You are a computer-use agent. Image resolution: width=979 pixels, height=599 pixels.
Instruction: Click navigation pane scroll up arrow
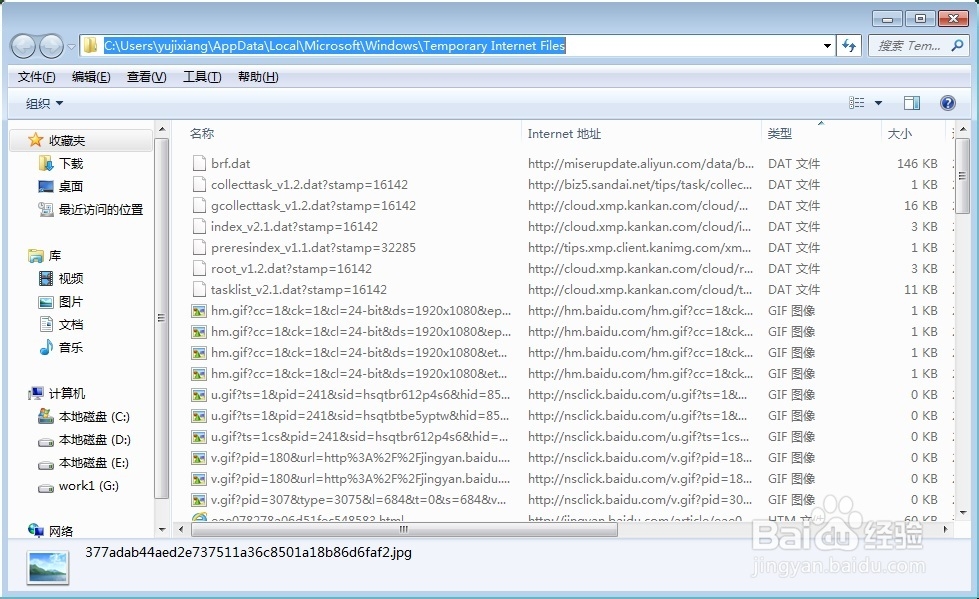(162, 129)
